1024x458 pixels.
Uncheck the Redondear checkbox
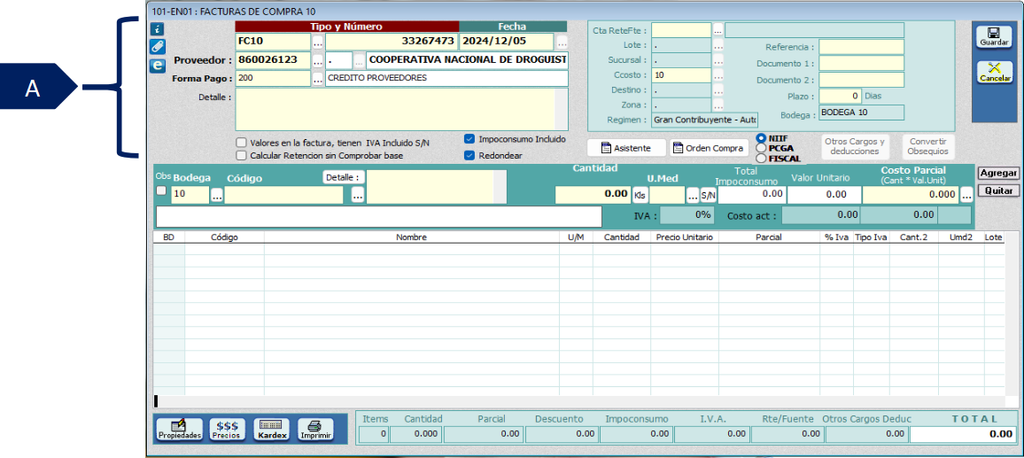(x=469, y=155)
